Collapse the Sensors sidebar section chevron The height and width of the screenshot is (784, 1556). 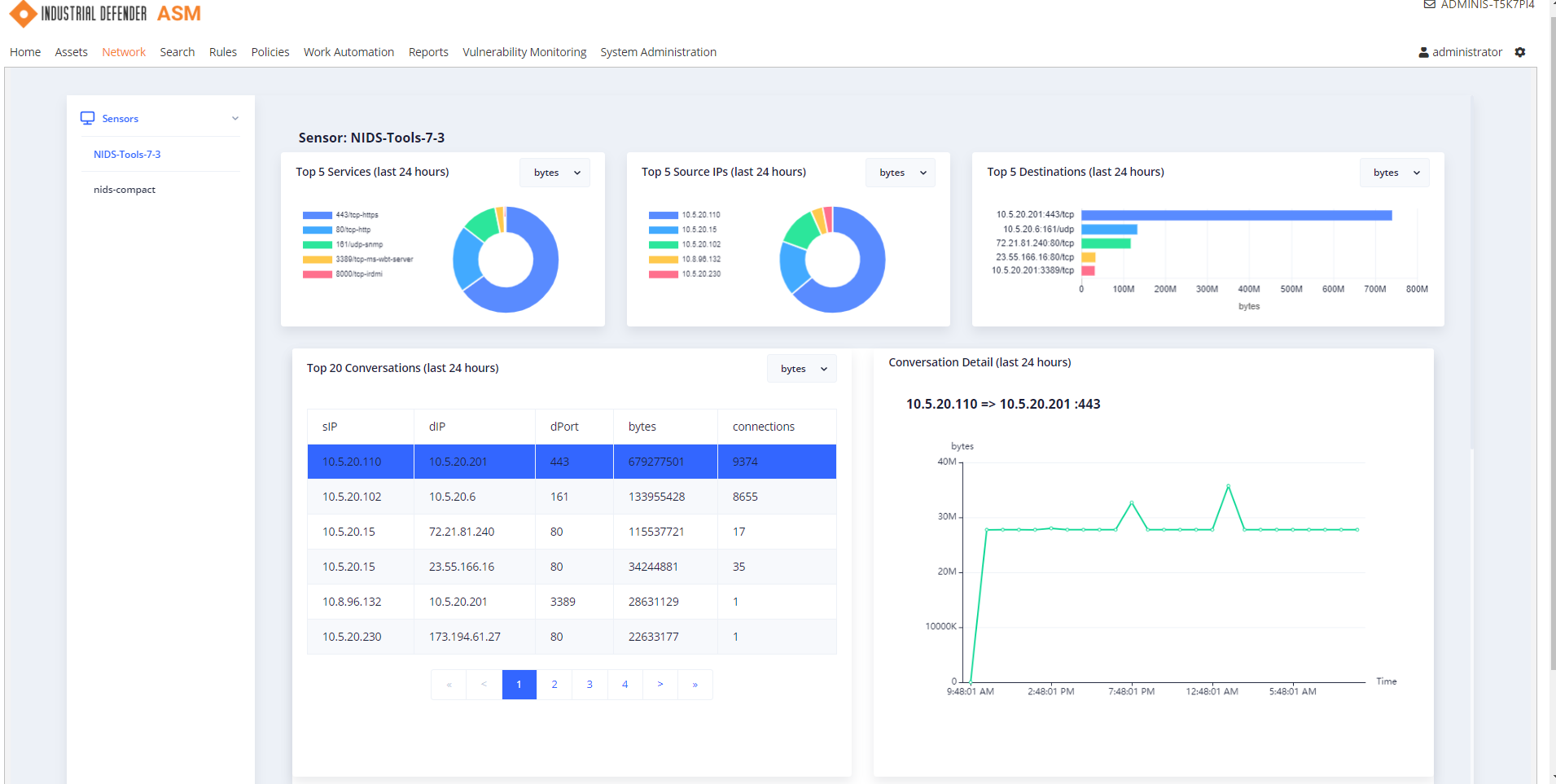(235, 118)
